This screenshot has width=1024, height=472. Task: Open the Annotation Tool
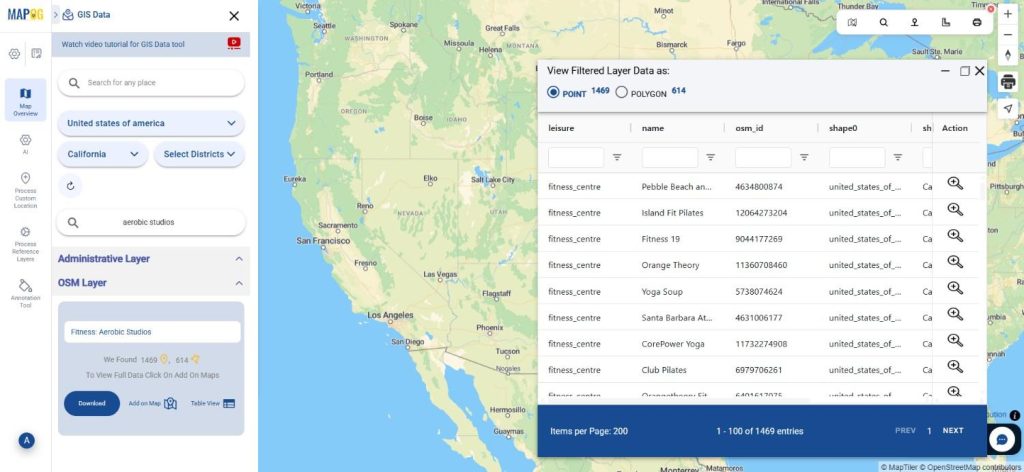[25, 294]
